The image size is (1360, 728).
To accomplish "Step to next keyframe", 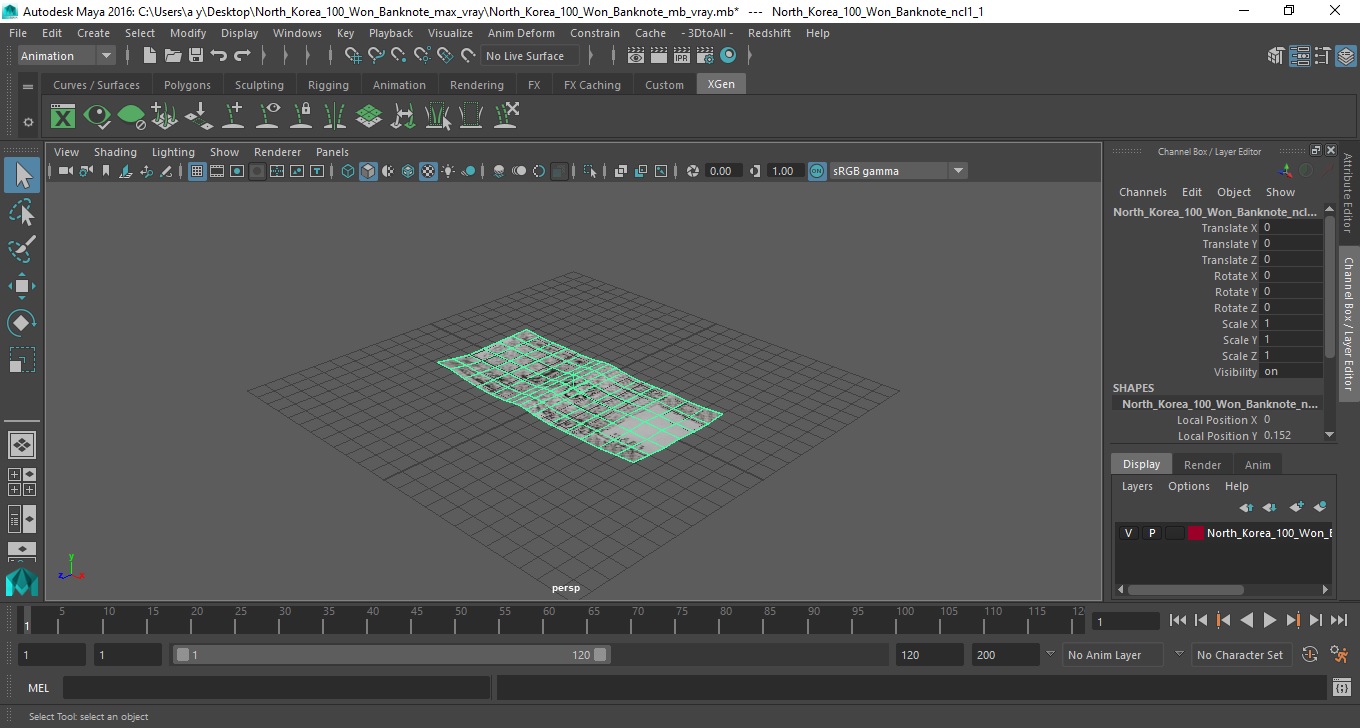I will pos(1292,620).
